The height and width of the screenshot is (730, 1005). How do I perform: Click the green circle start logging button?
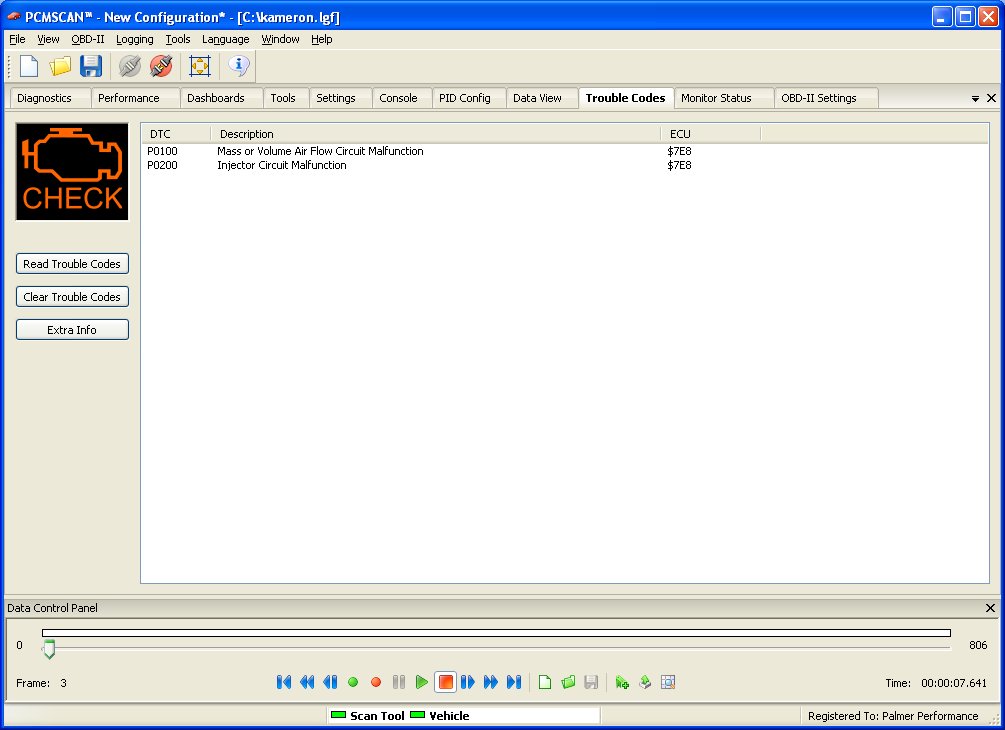click(353, 682)
